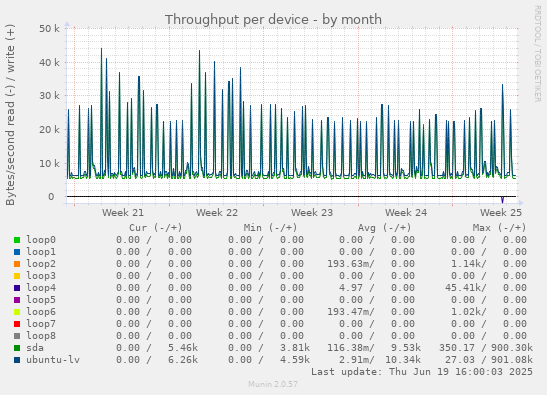Click the 40 k y-axis label
The height and width of the screenshot is (395, 547).
point(49,62)
